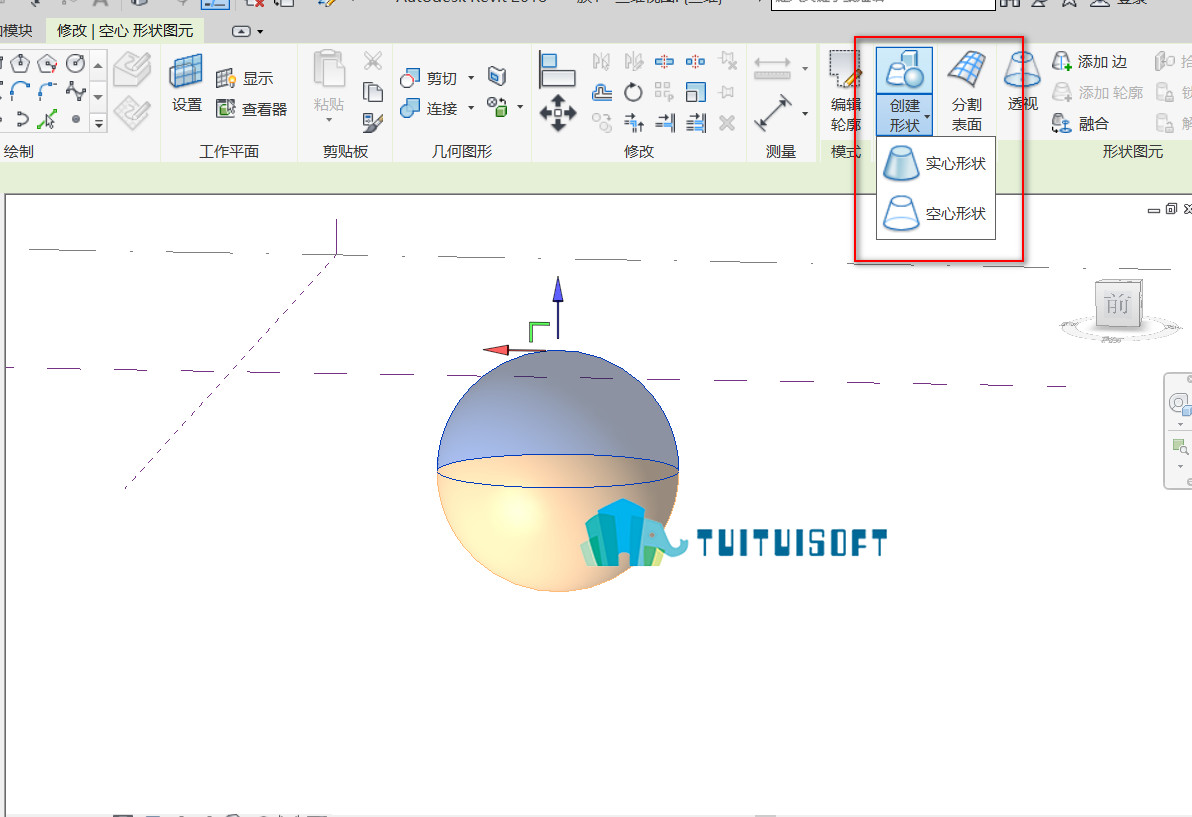The width and height of the screenshot is (1192, 817).
Task: Restore down the view window
Action: pos(1171,209)
